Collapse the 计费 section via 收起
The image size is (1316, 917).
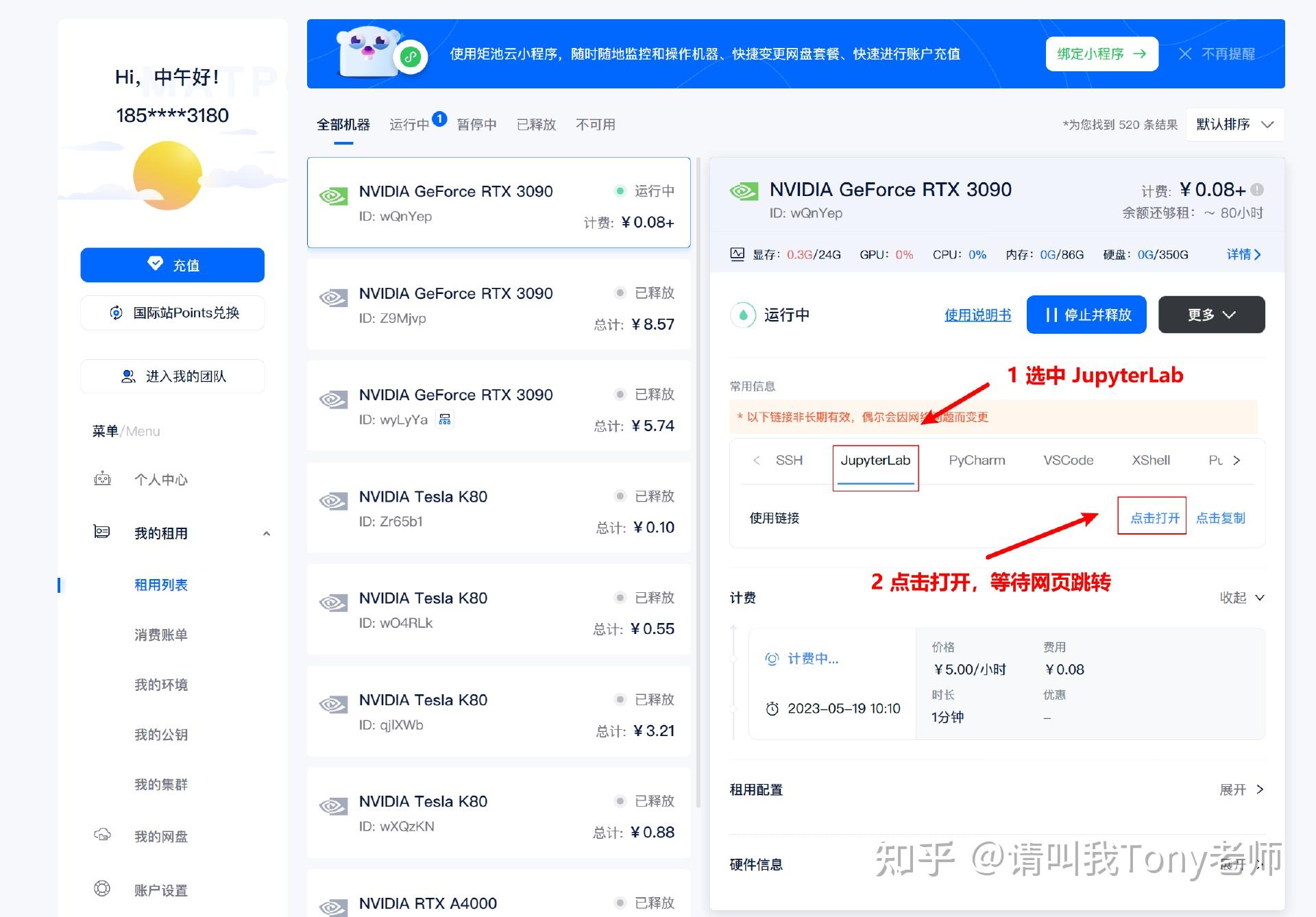(x=1242, y=597)
